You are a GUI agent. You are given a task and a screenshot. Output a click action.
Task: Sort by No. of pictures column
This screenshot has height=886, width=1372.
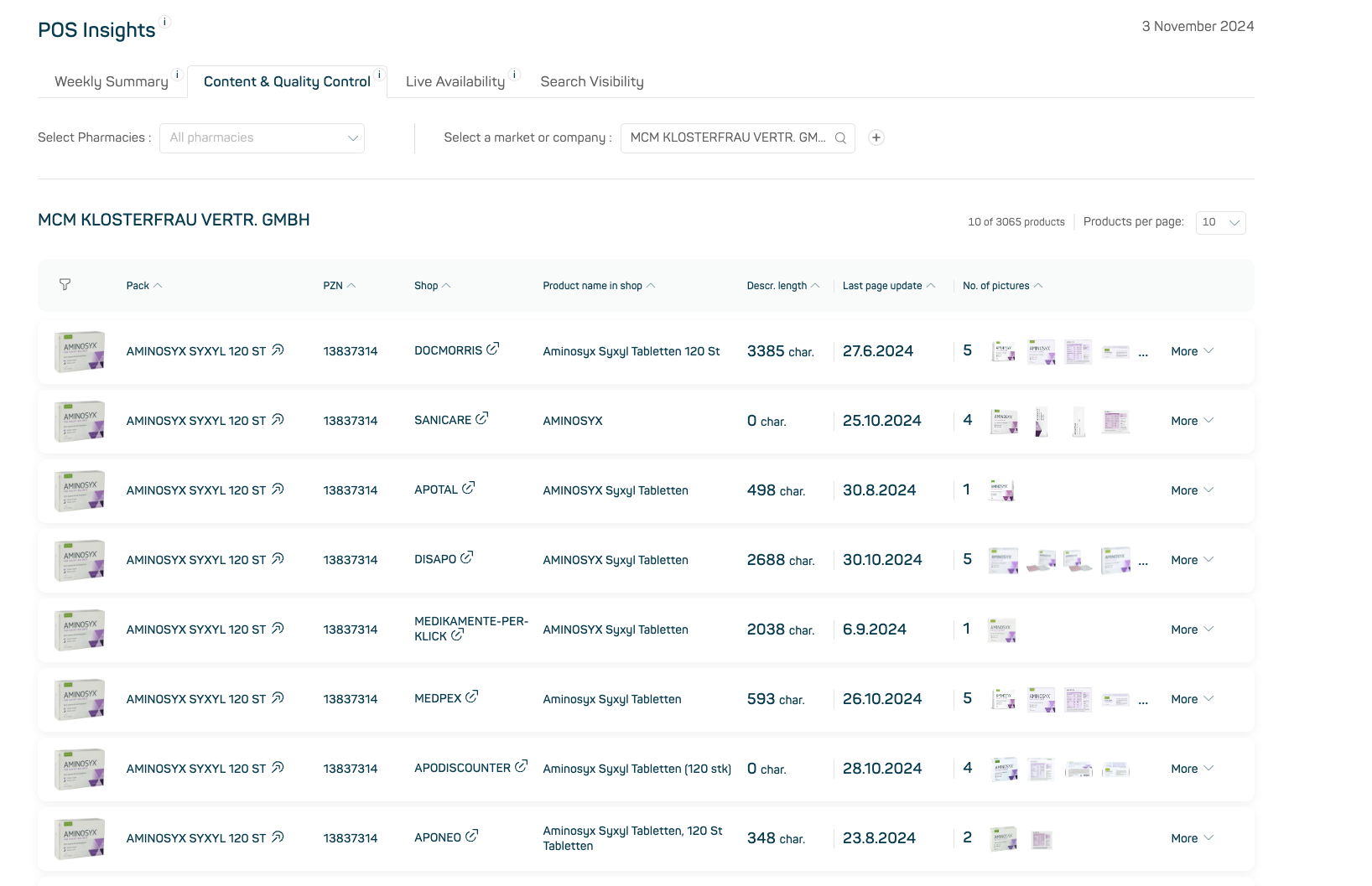1003,286
